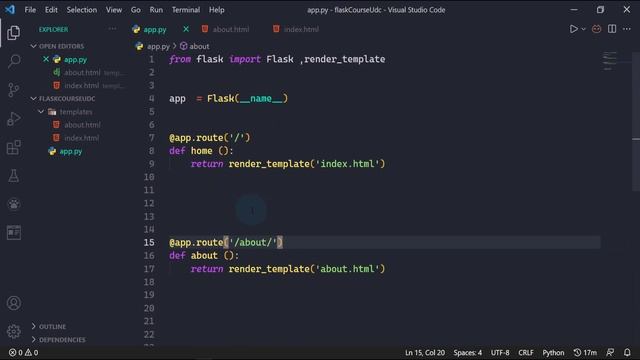Click the VS Code logo icon
The height and width of the screenshot is (360, 640).
point(10,9)
